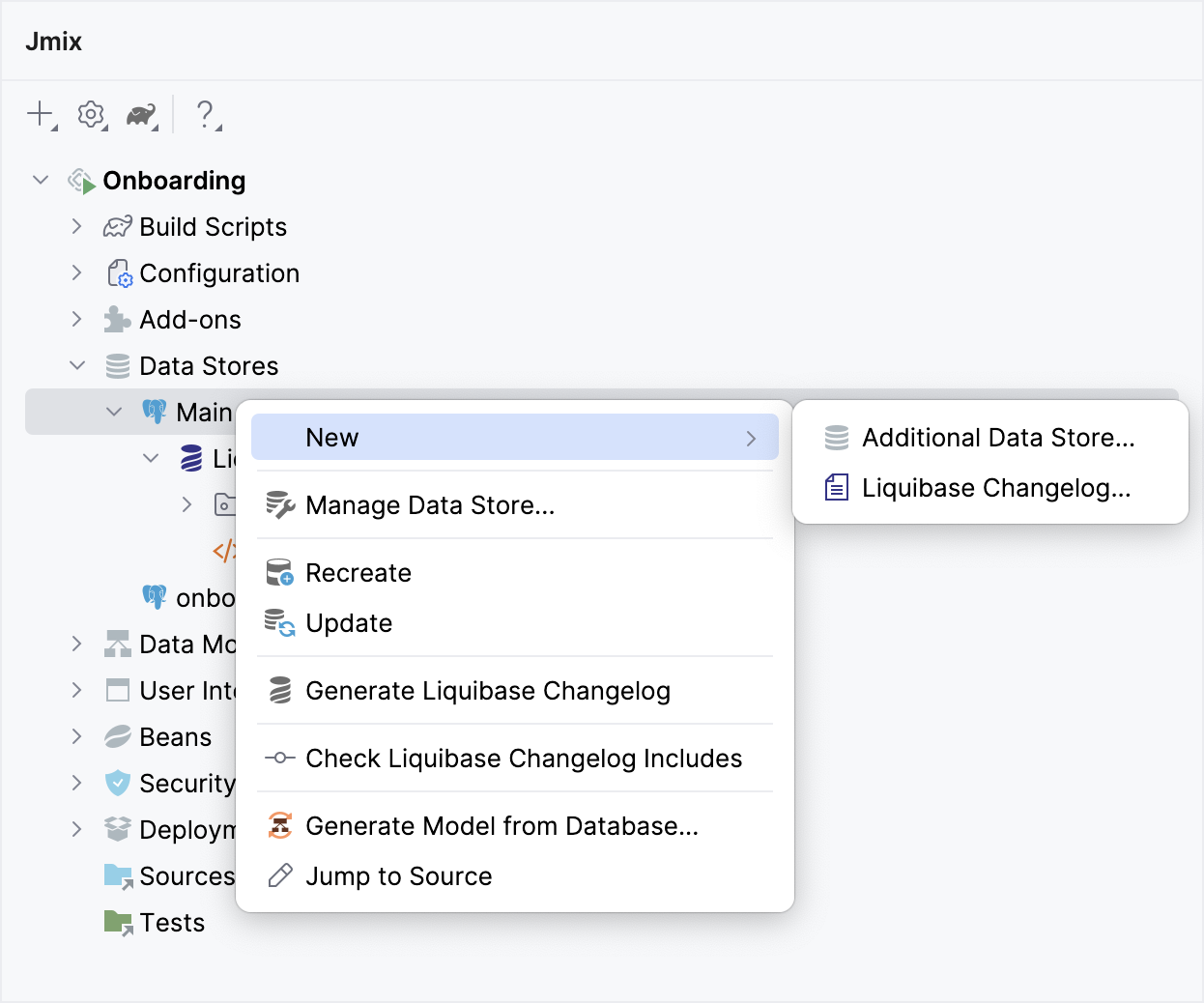Select the Data Stores label

(209, 366)
